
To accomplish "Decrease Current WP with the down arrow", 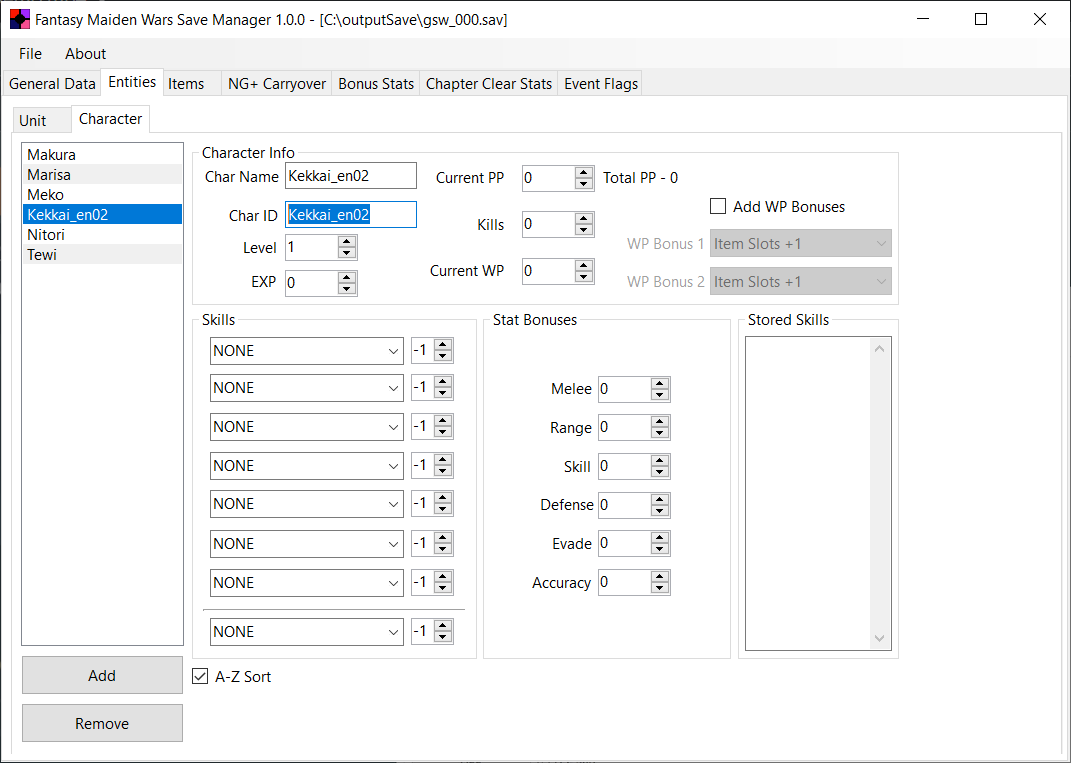I will (x=584, y=277).
